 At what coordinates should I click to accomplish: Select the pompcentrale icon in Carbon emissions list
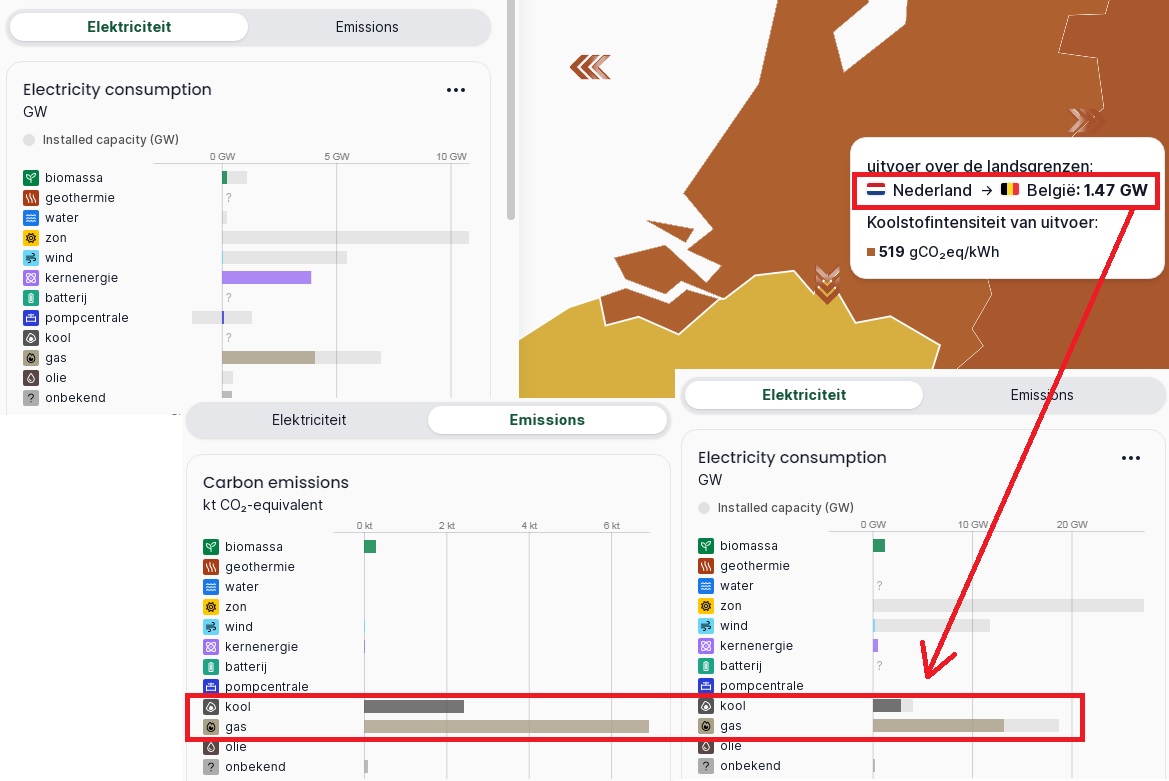pos(211,687)
